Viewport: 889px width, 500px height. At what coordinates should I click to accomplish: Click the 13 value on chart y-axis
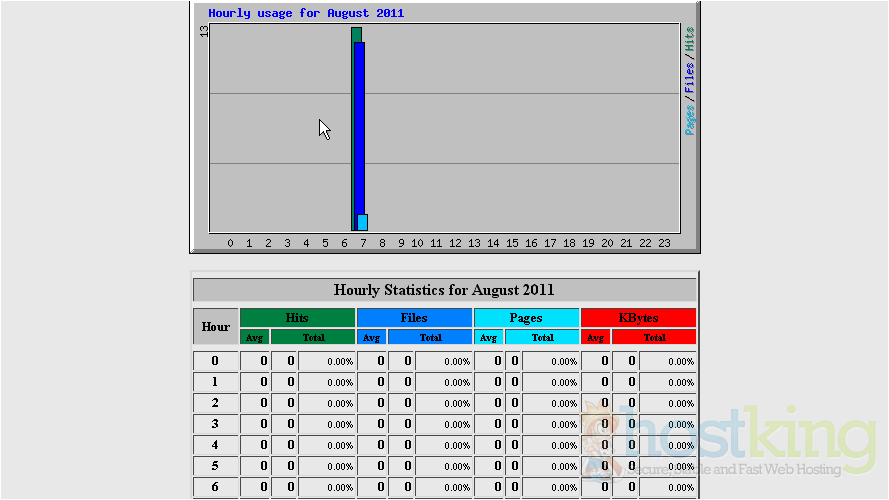203,31
